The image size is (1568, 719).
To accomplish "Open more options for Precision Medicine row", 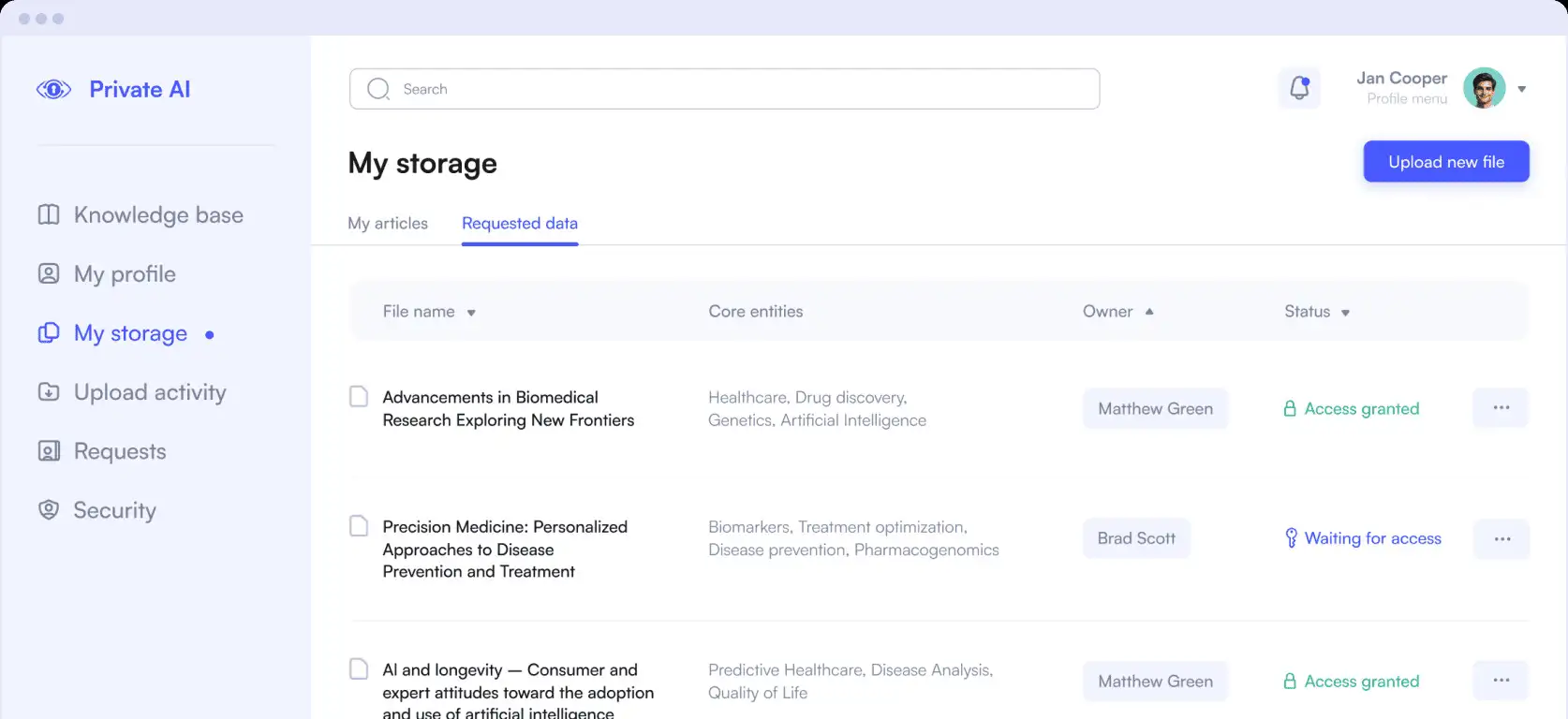I will [1501, 538].
